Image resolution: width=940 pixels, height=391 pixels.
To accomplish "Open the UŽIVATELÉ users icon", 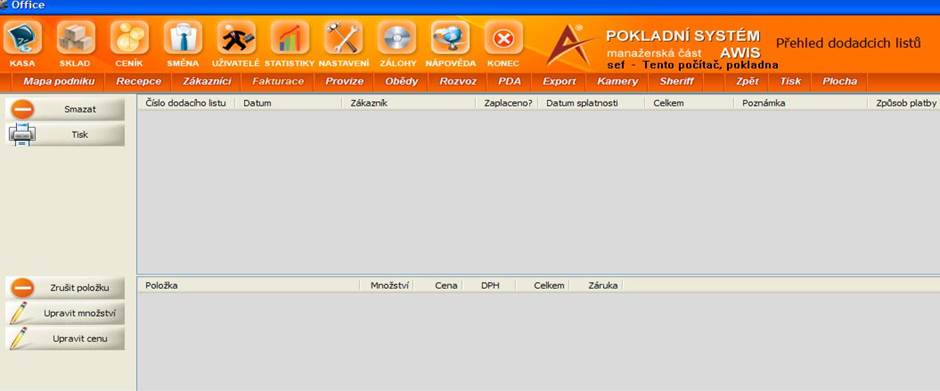I will pyautogui.click(x=236, y=38).
